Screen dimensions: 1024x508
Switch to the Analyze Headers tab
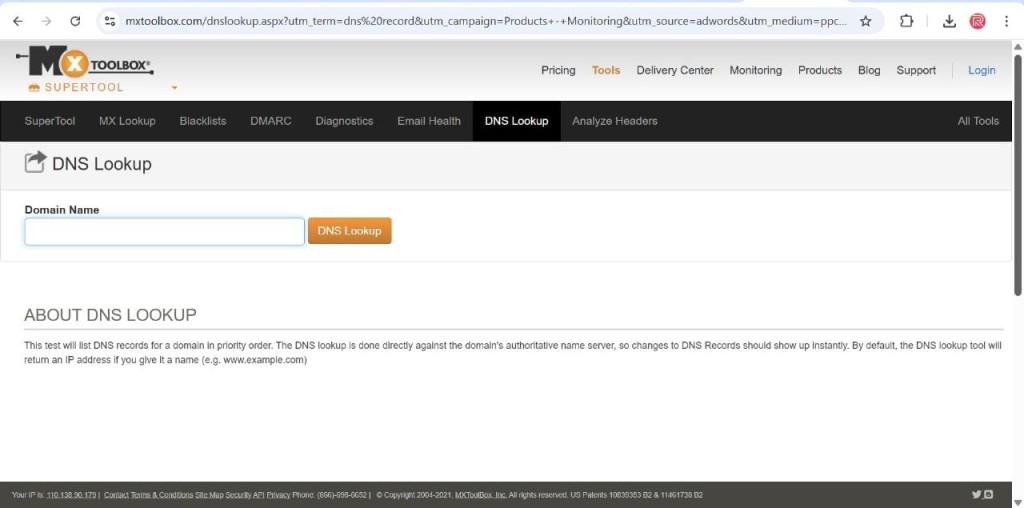(615, 121)
